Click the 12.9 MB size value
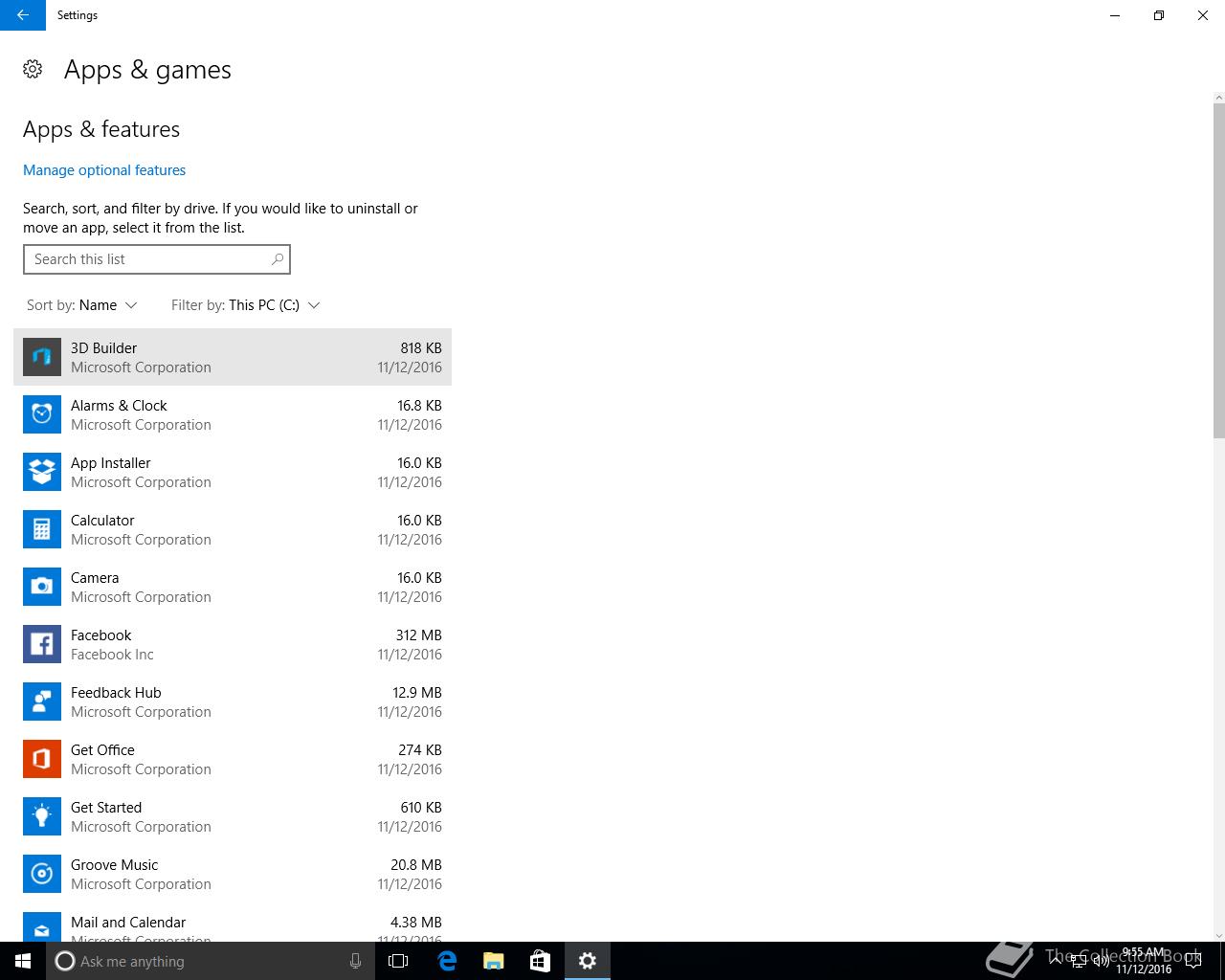Viewport: 1225px width, 980px height. coord(417,693)
